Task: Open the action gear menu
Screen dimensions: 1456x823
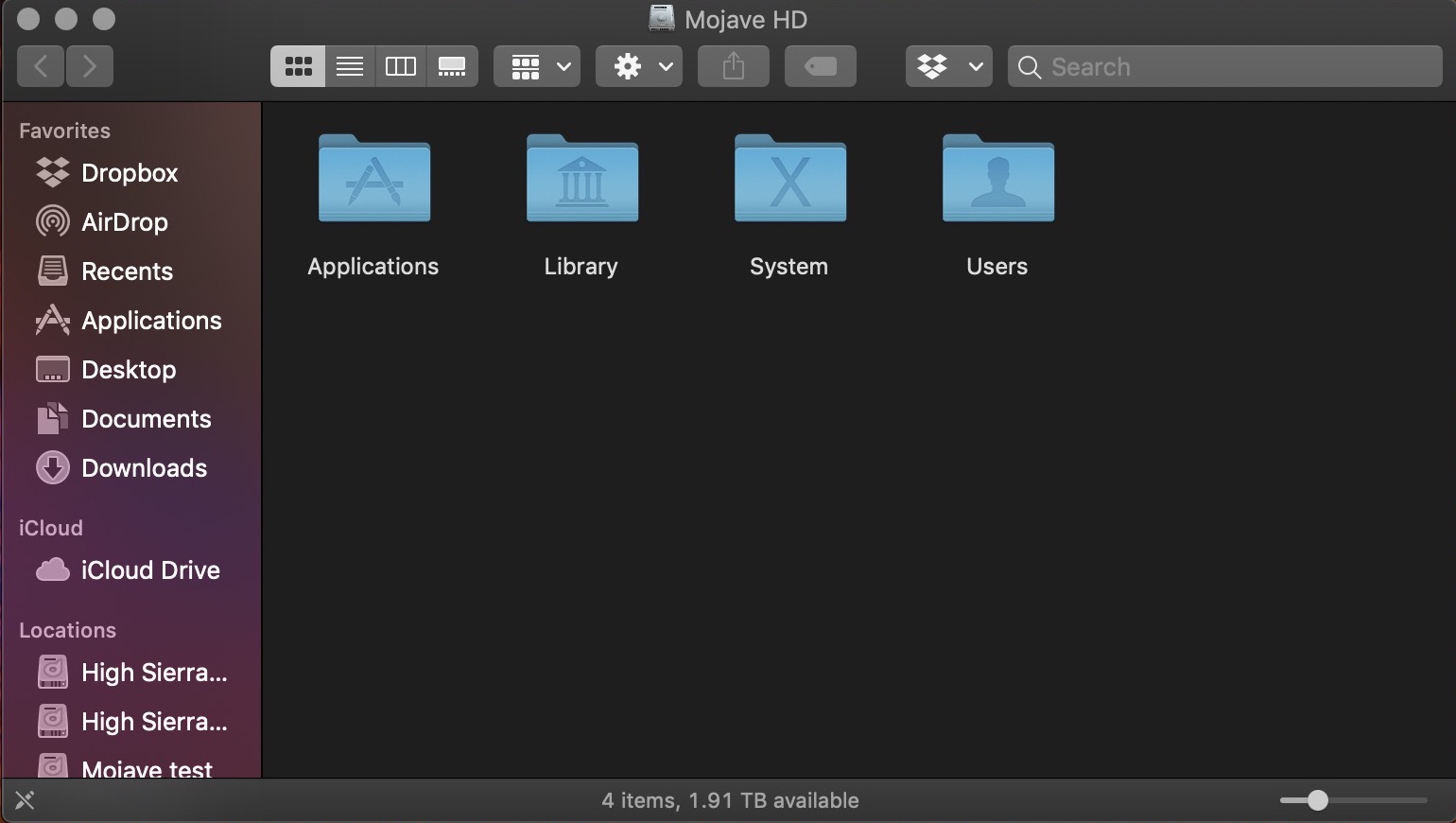Action: click(638, 66)
